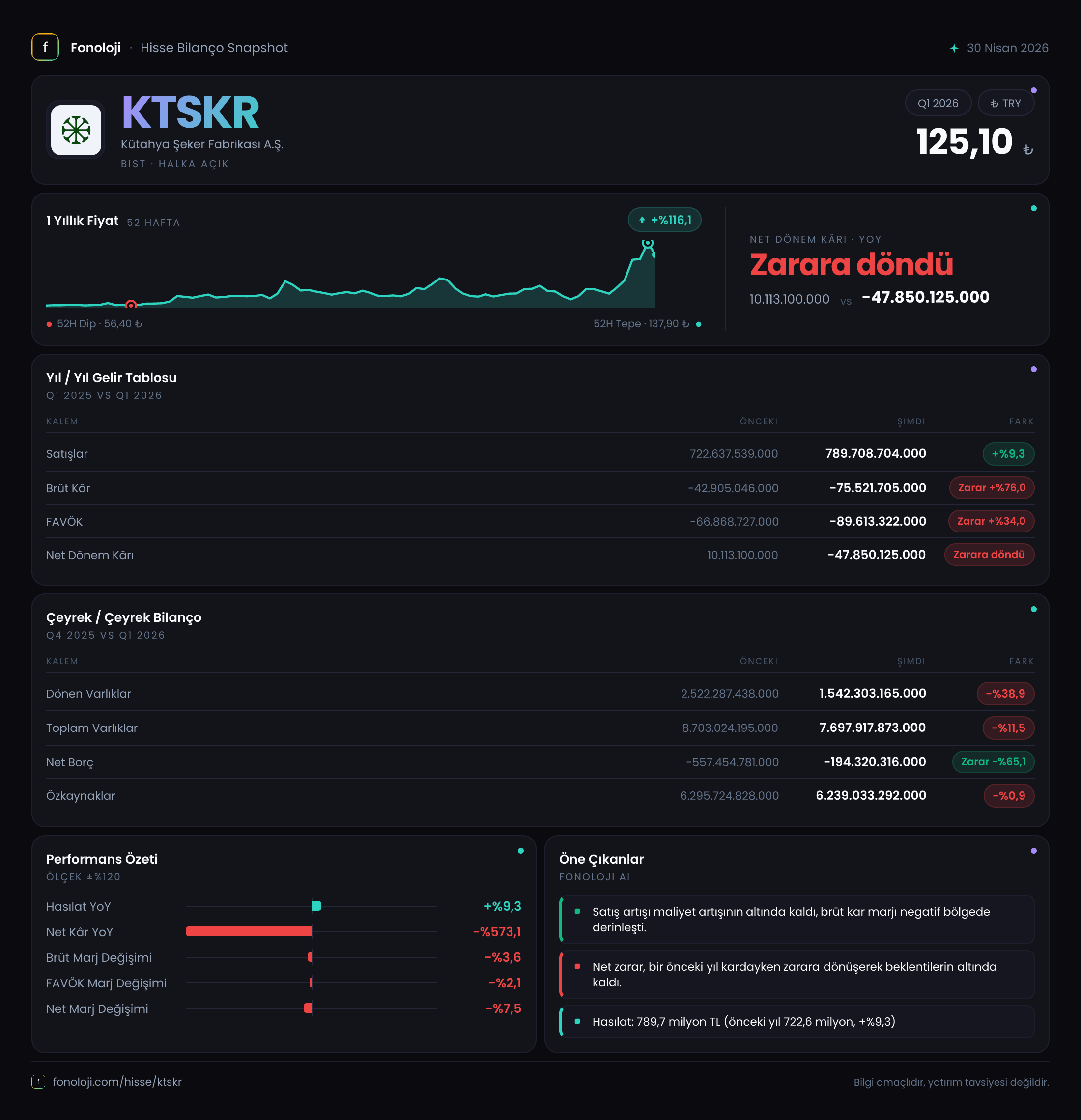This screenshot has height=1120, width=1081.
Task: Click Satışlar current value 789.708.704.000
Action: coord(875,454)
